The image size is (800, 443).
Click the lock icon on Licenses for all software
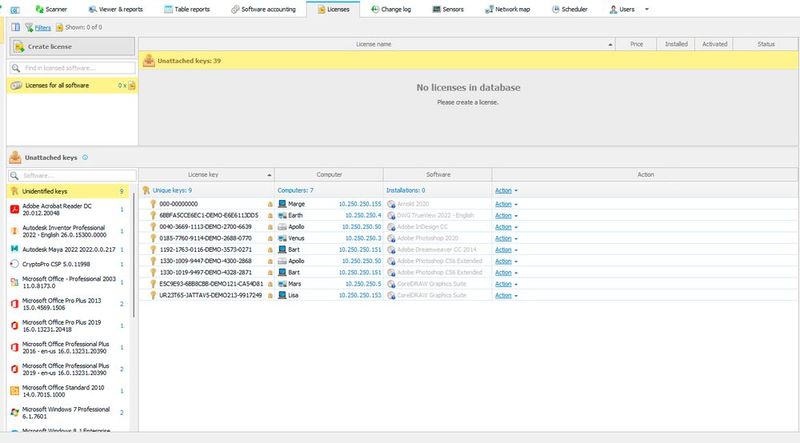click(x=130, y=86)
